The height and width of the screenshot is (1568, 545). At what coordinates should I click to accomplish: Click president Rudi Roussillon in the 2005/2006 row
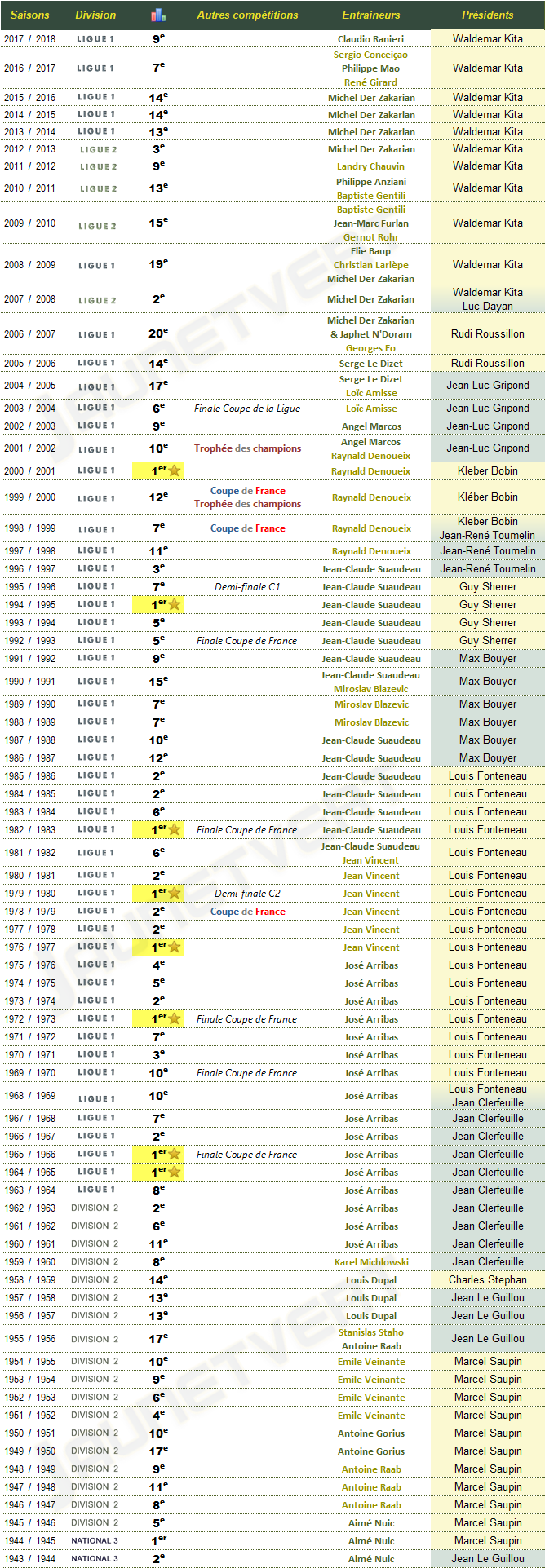click(x=488, y=363)
